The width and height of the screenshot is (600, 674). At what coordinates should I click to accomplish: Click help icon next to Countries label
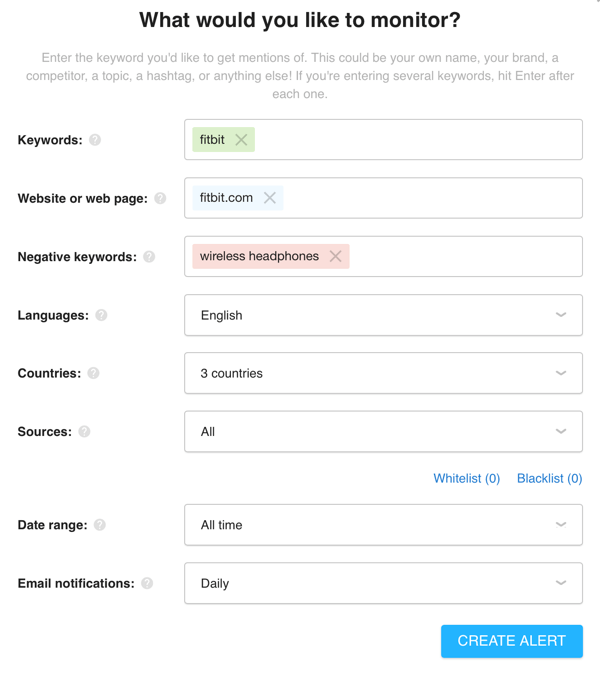pyautogui.click(x=93, y=373)
